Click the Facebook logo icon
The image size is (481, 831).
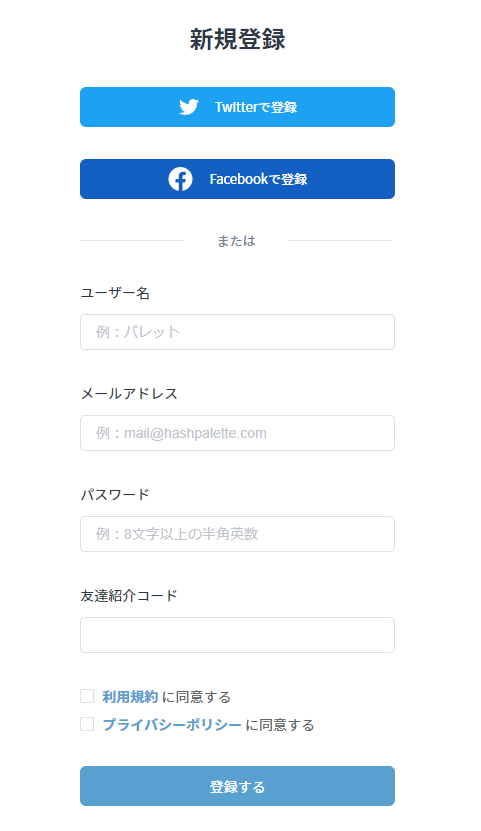(180, 179)
